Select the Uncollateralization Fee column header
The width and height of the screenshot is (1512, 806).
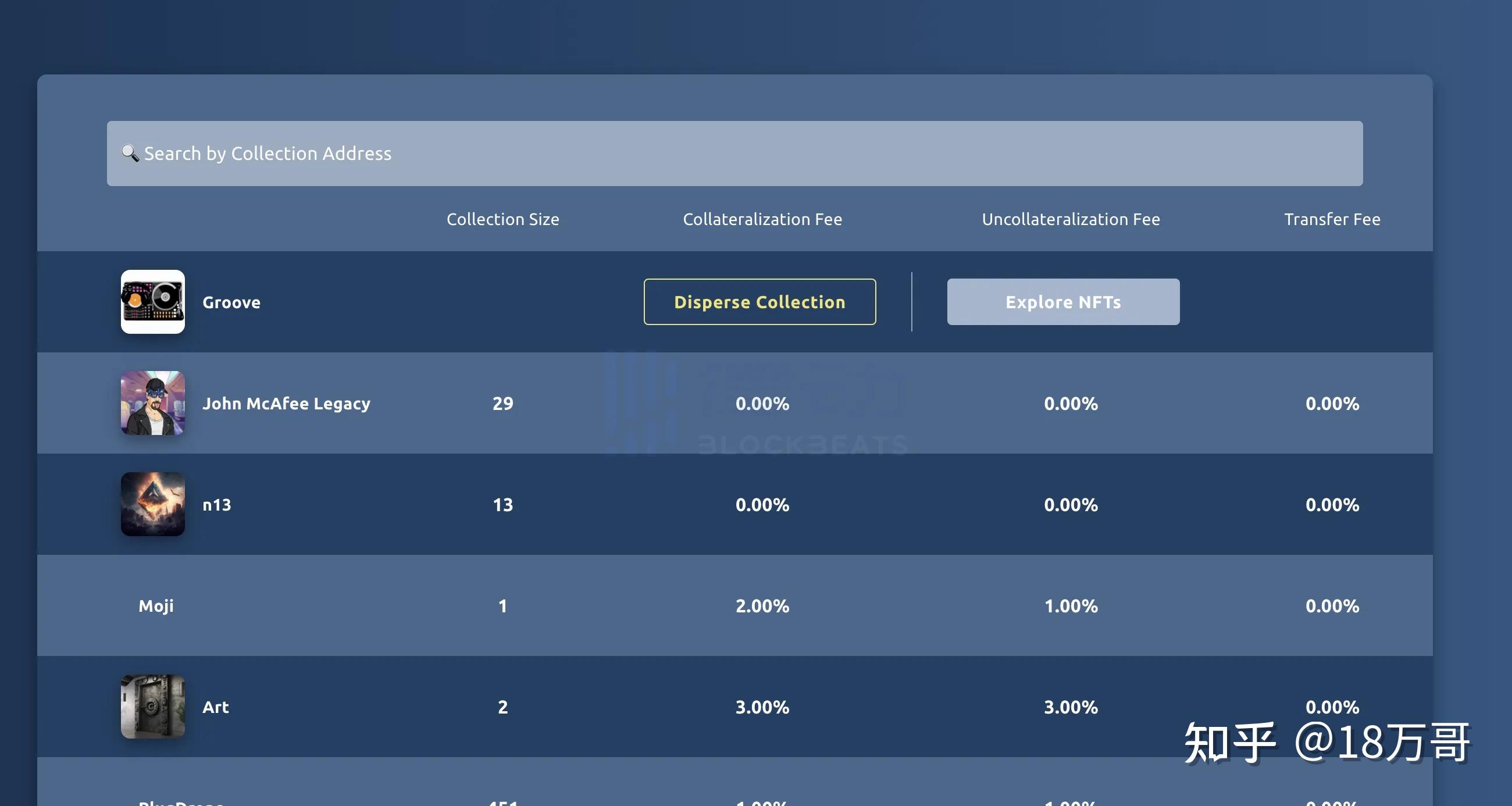tap(1070, 219)
